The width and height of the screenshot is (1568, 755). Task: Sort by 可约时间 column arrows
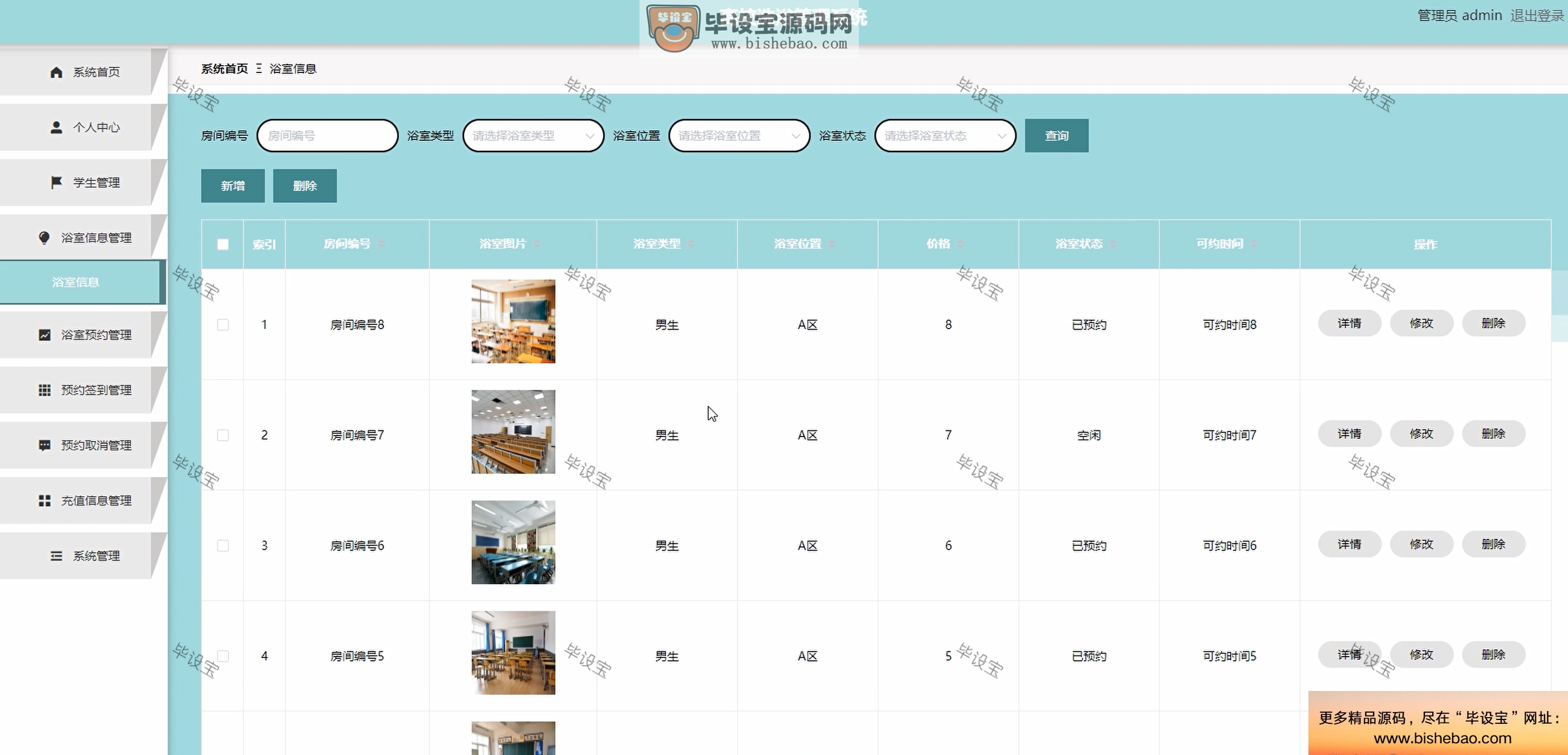[x=1253, y=244]
